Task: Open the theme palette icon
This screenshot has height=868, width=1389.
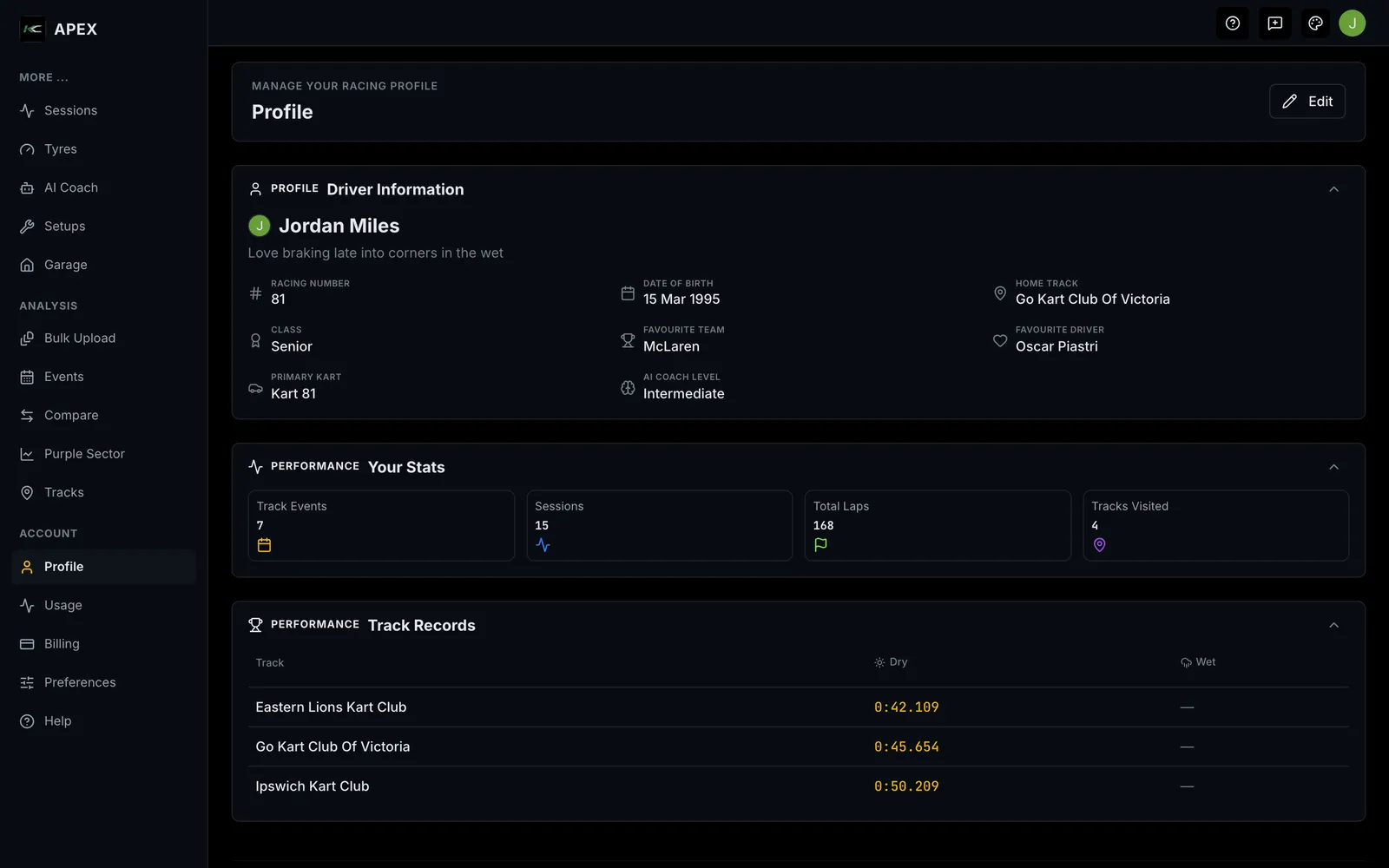Action: coord(1315,23)
